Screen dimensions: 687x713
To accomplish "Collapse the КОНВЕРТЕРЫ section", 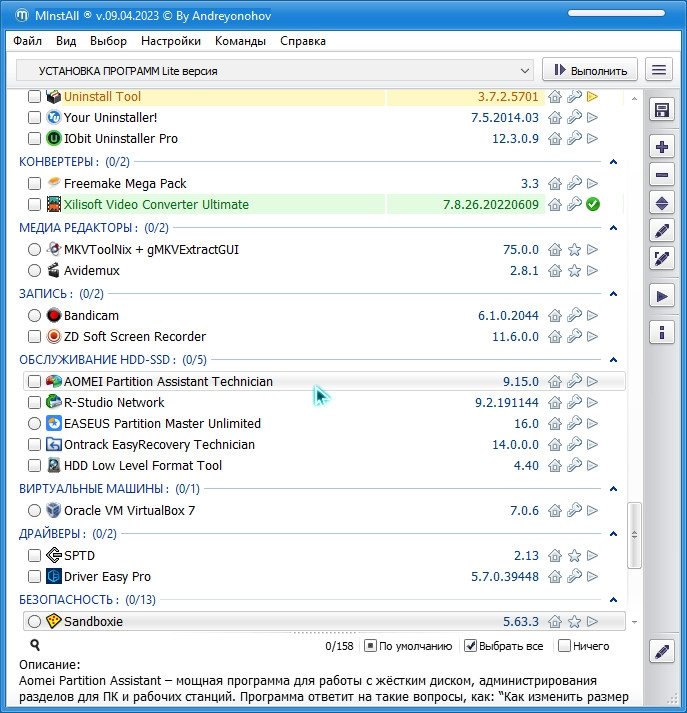I will 613,162.
